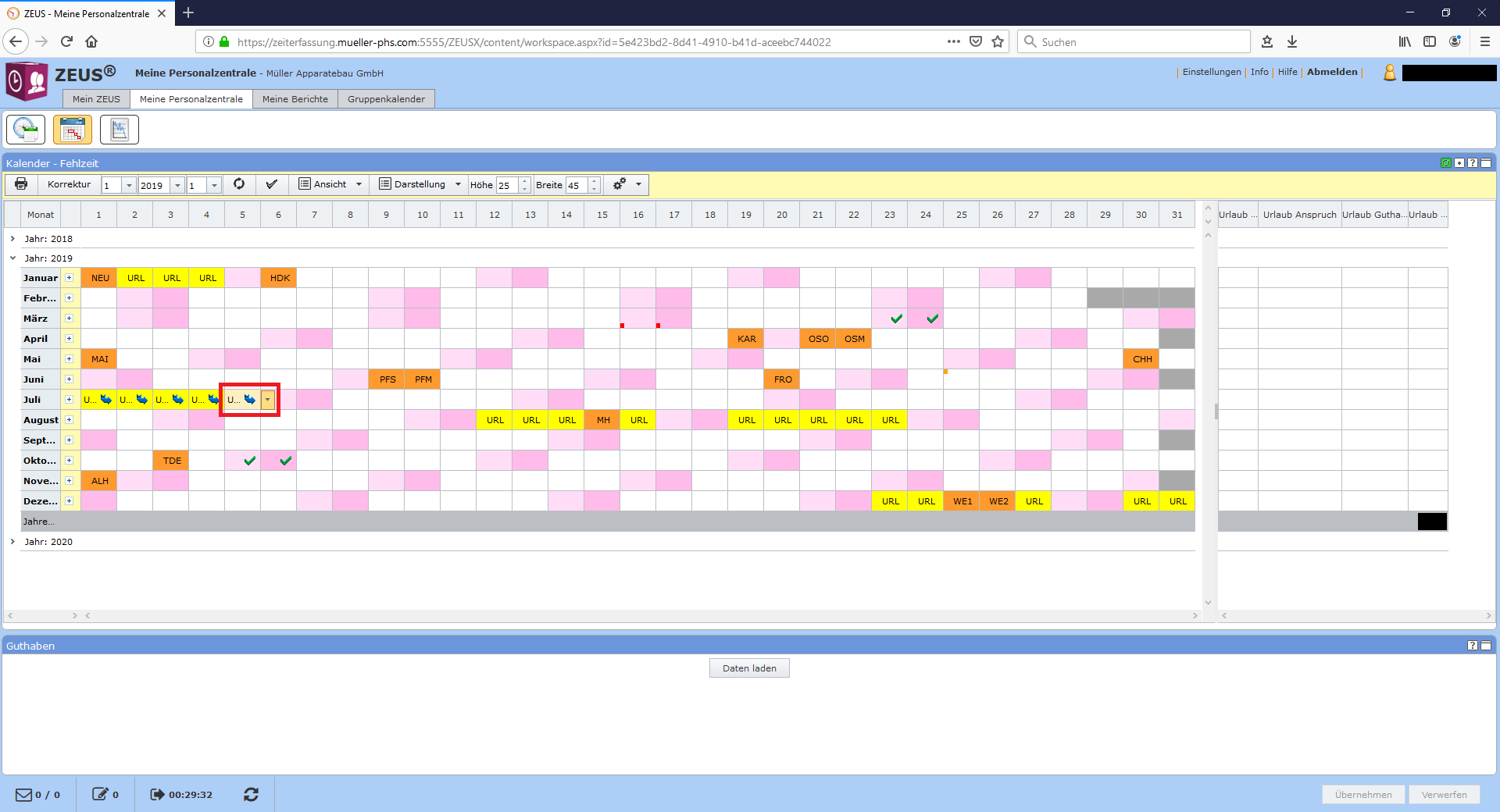This screenshot has width=1500, height=812.
Task: Click the print icon in calendar toolbar
Action: point(21,184)
